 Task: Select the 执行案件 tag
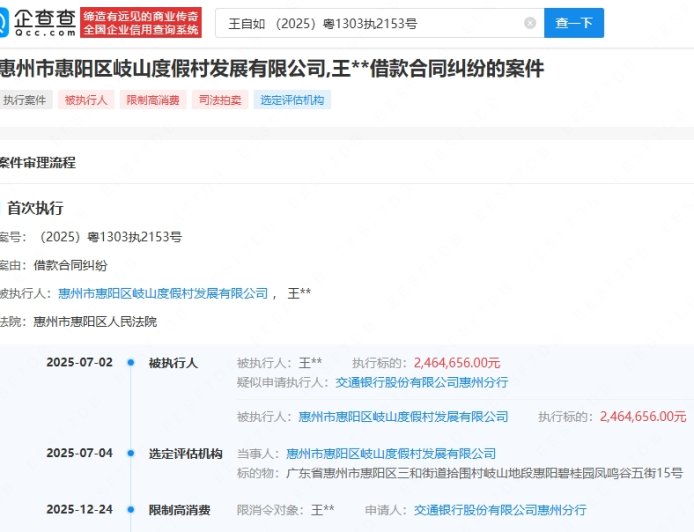25,100
